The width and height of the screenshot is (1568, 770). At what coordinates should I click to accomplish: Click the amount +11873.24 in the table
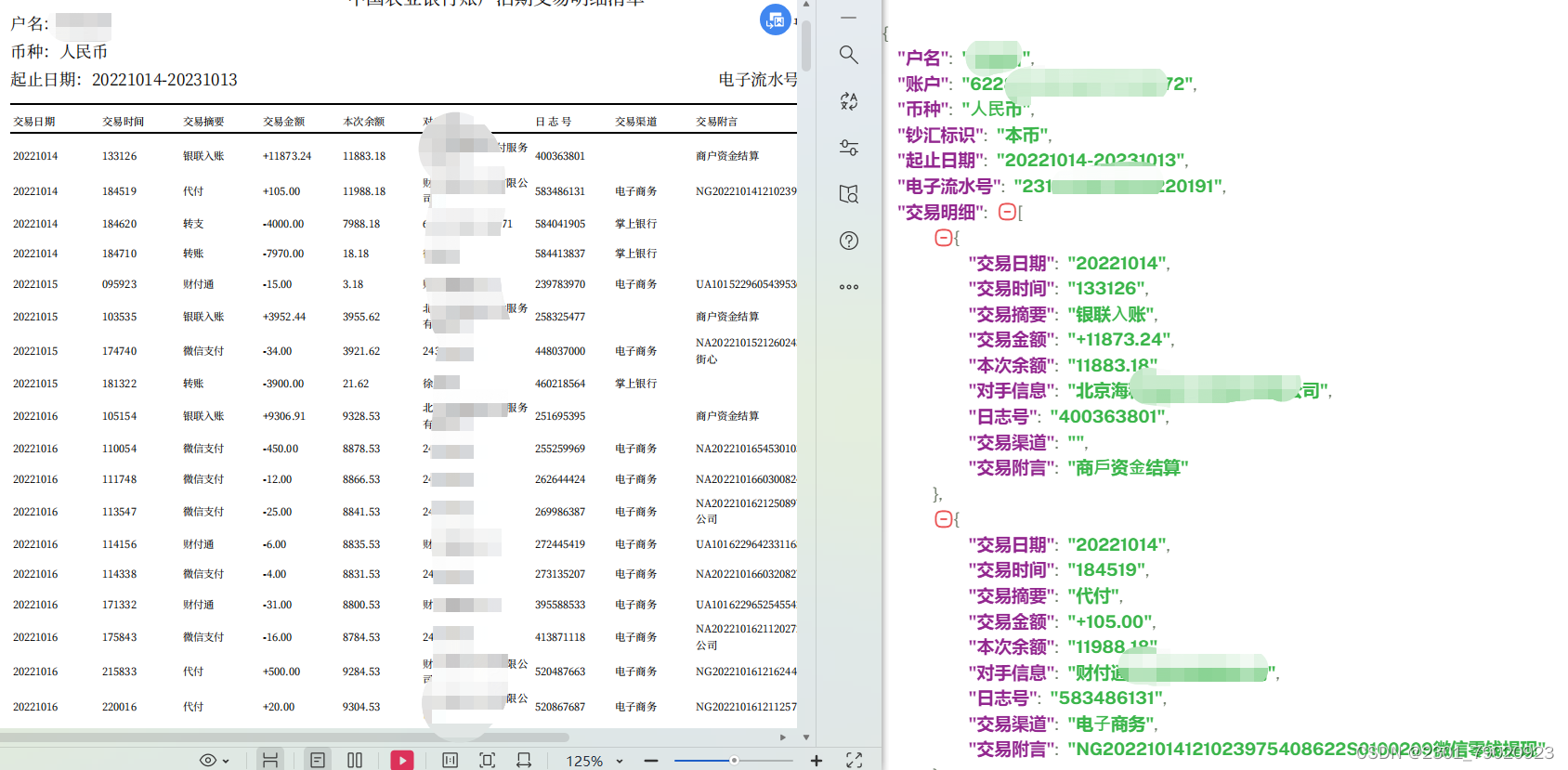pos(287,156)
